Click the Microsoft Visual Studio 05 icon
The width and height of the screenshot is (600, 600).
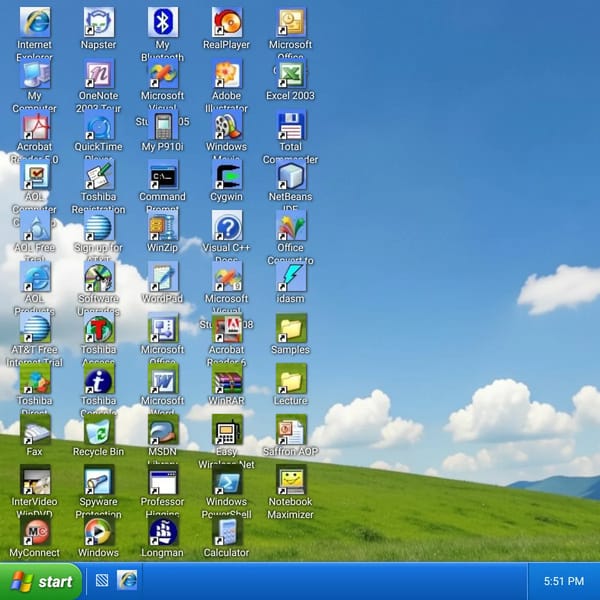[163, 73]
